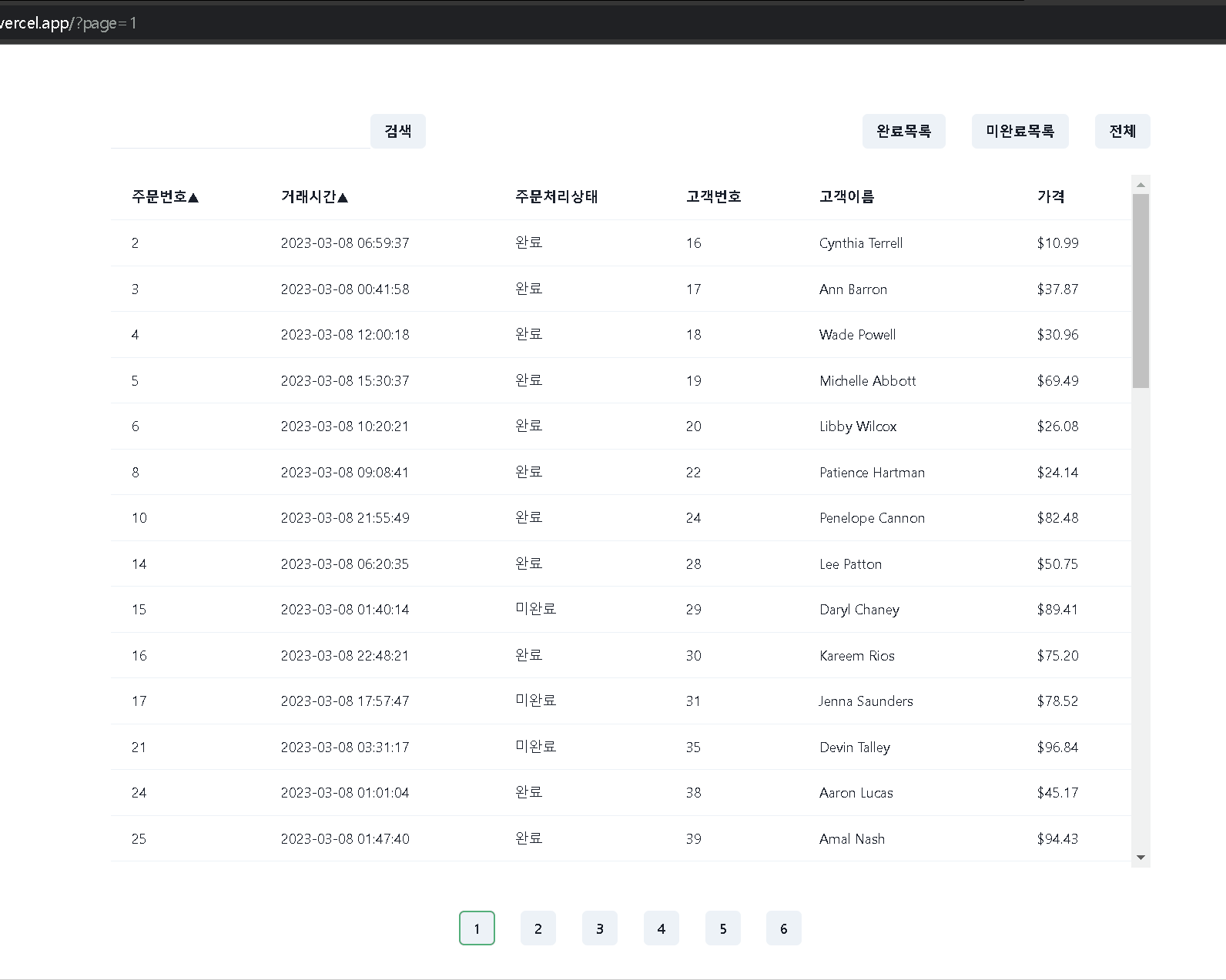This screenshot has height=980, width=1226.
Task: Click 미완료 status in Devin Talley row
Action: pyautogui.click(x=535, y=747)
